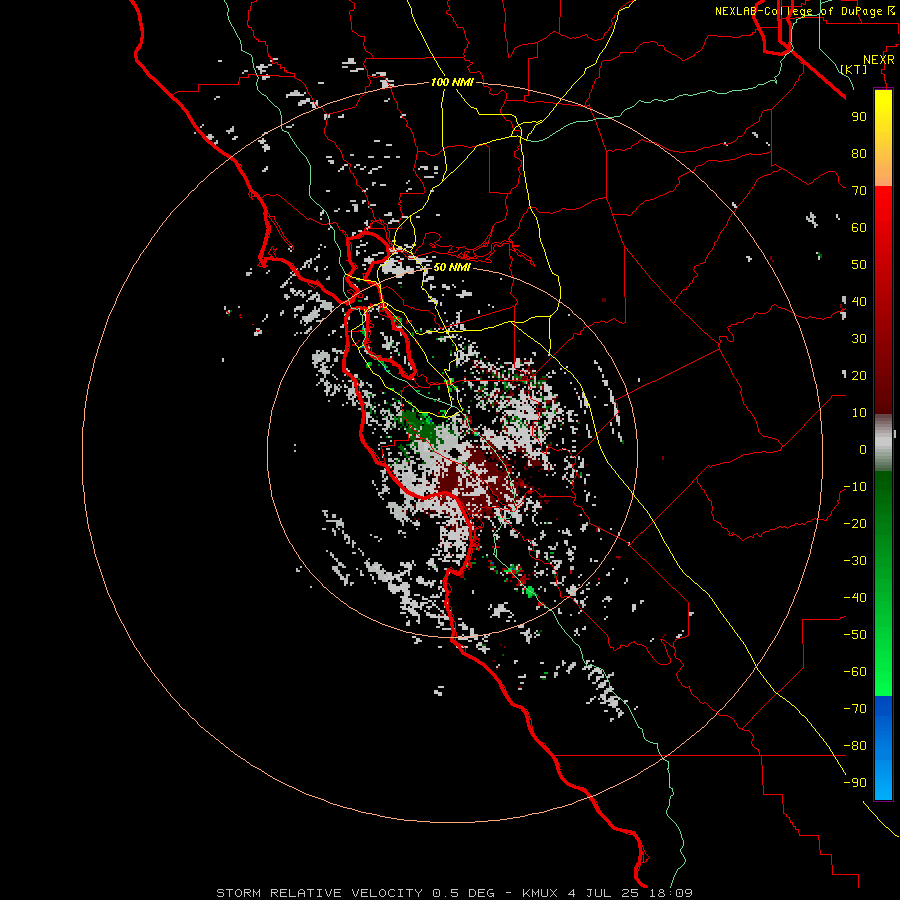Viewport: 900px width, 900px height.
Task: Click the gray zero-velocity segment of the color bar
Action: [883, 443]
